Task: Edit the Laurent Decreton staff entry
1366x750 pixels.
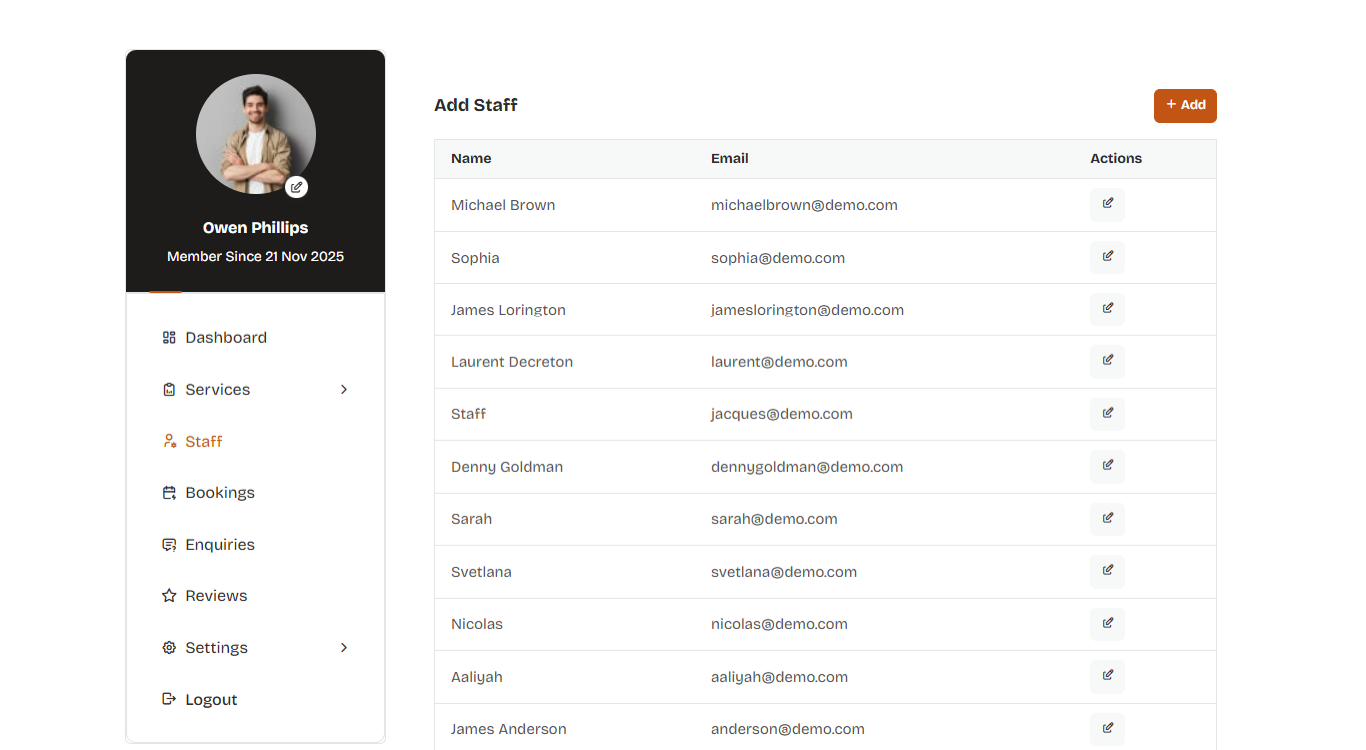Action: pyautogui.click(x=1107, y=361)
